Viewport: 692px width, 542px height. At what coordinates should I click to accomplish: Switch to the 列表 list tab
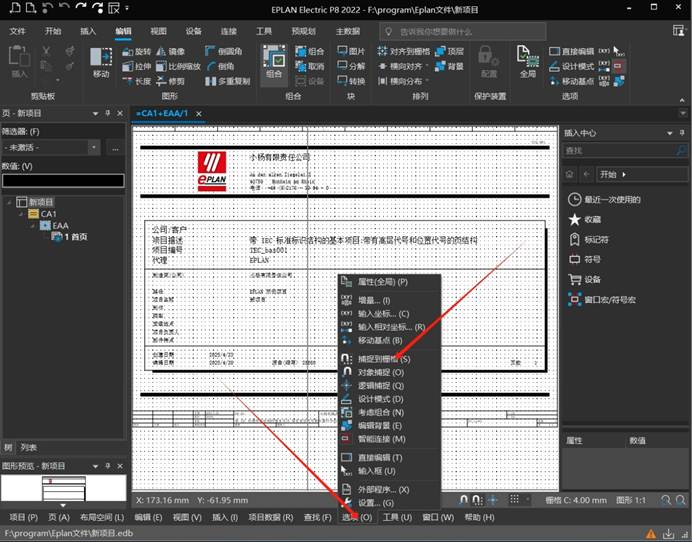point(28,448)
